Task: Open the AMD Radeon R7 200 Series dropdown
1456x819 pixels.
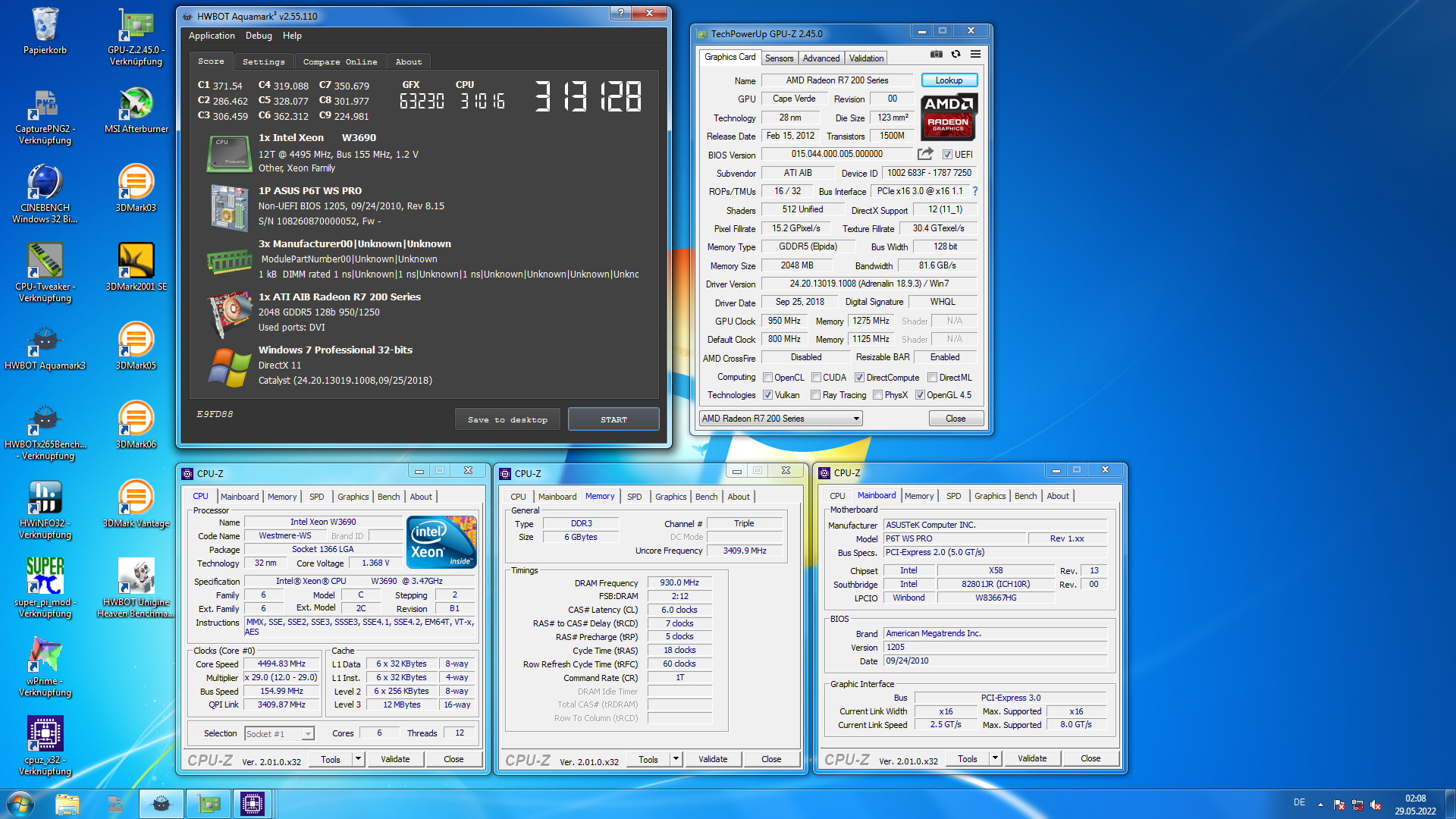Action: (780, 419)
